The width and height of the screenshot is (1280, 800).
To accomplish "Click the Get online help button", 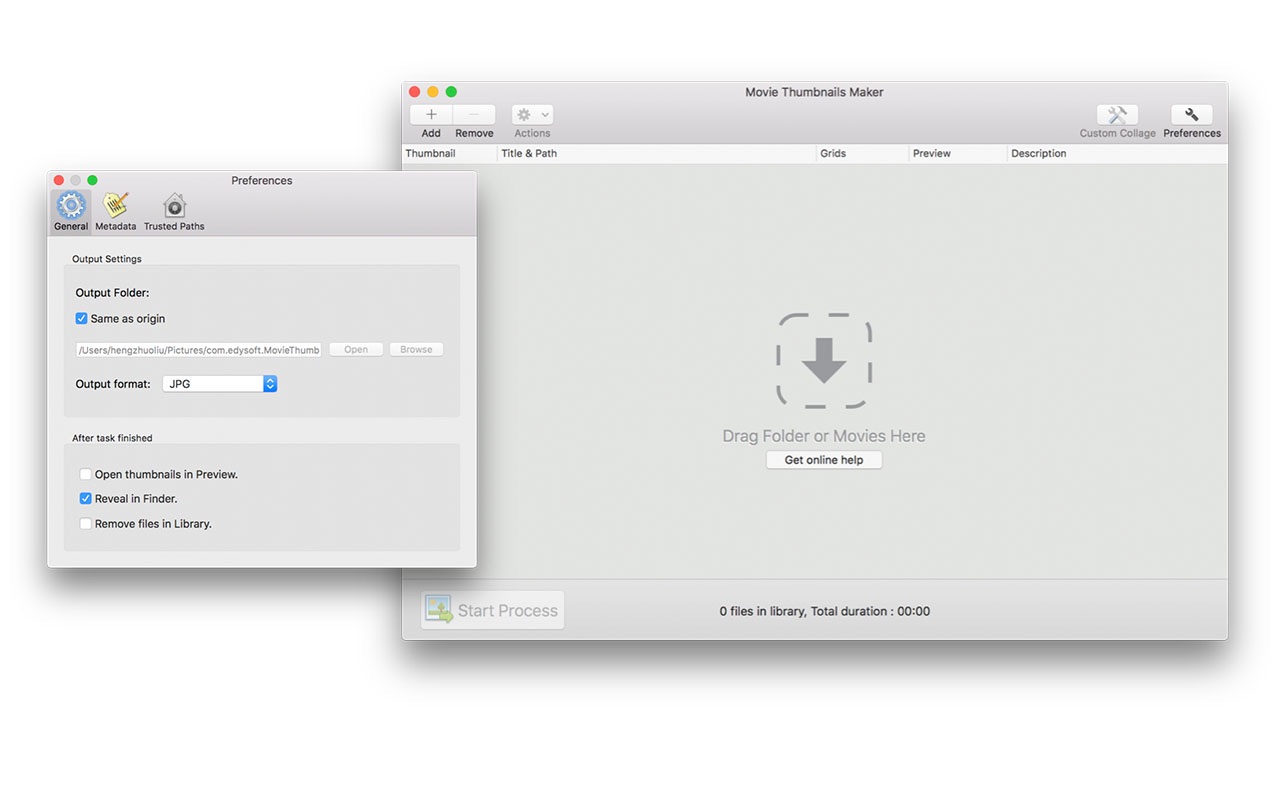I will click(x=824, y=460).
